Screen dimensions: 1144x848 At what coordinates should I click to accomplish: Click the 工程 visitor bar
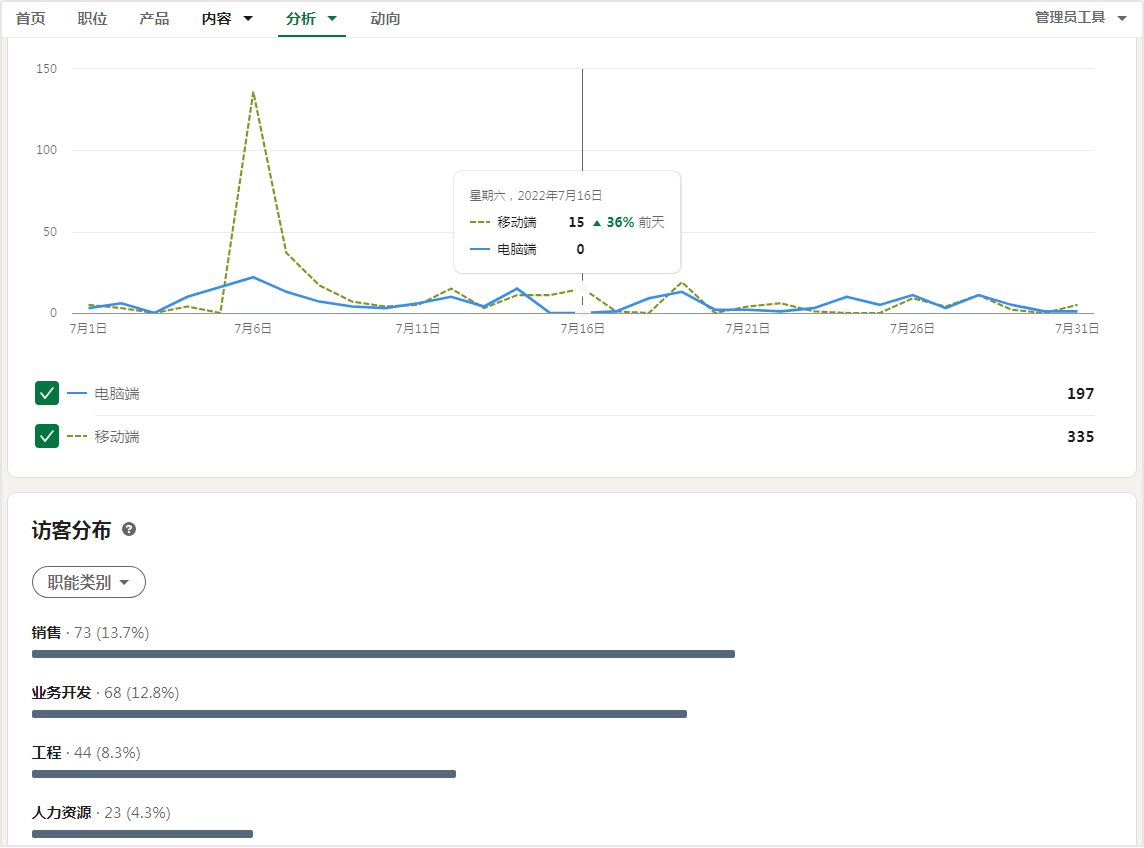click(x=244, y=774)
